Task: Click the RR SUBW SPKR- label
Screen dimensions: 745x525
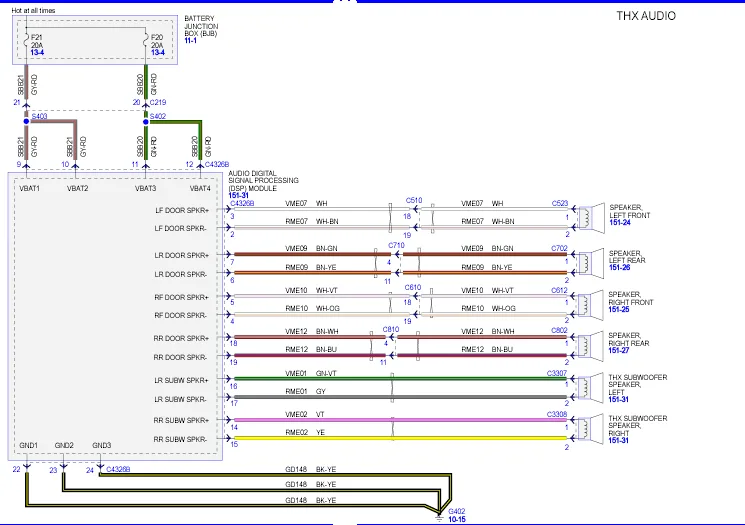Action: [180, 439]
